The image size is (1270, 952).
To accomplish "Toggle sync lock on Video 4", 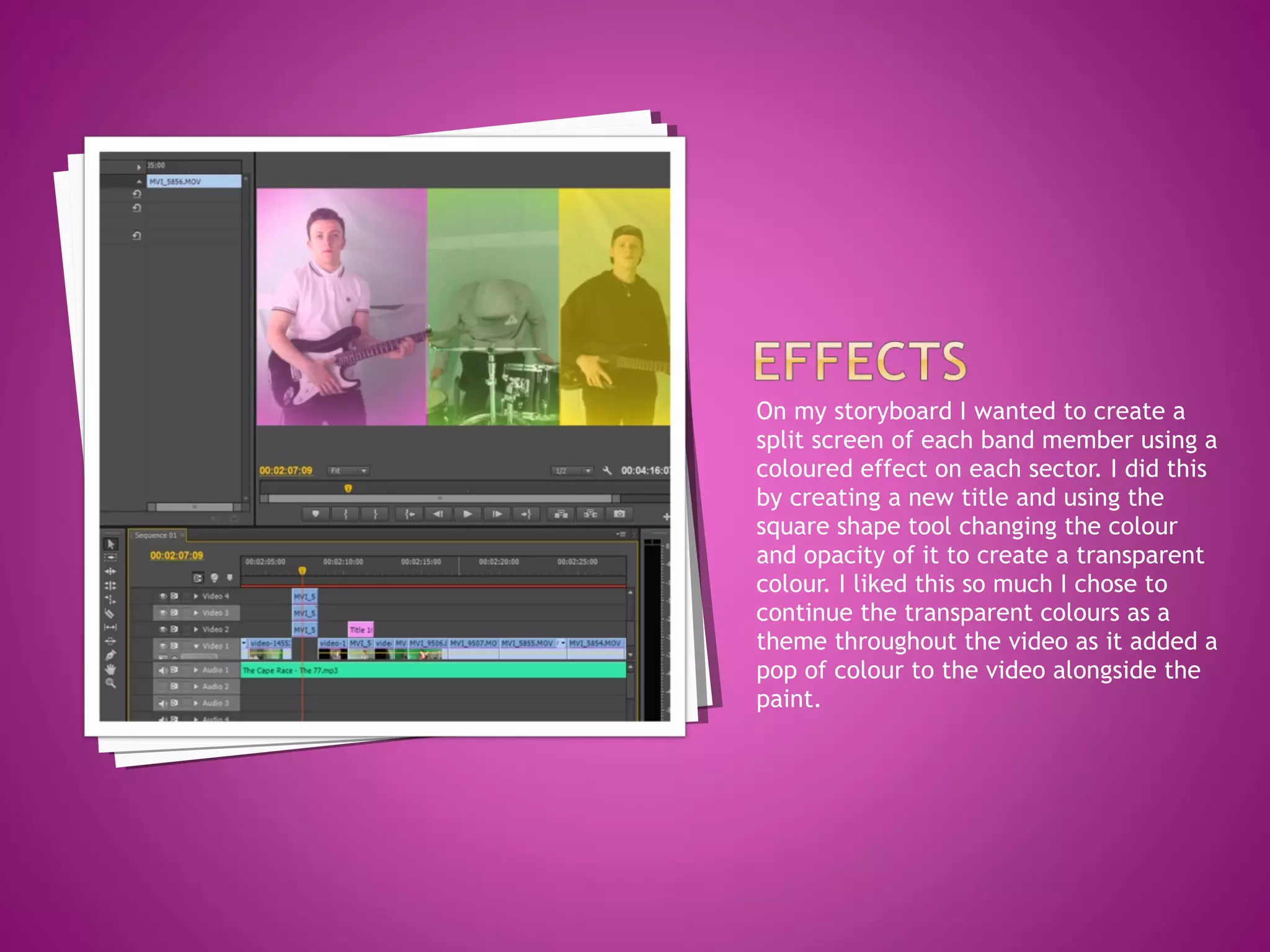I will click(x=174, y=596).
